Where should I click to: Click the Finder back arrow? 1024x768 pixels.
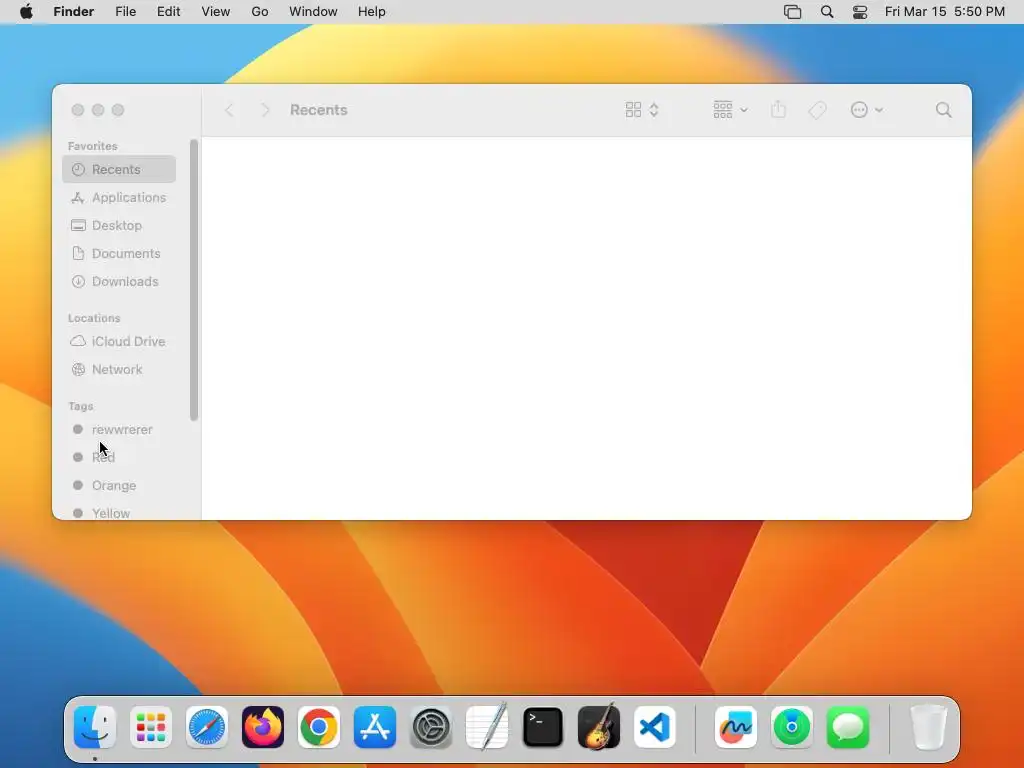click(x=229, y=110)
